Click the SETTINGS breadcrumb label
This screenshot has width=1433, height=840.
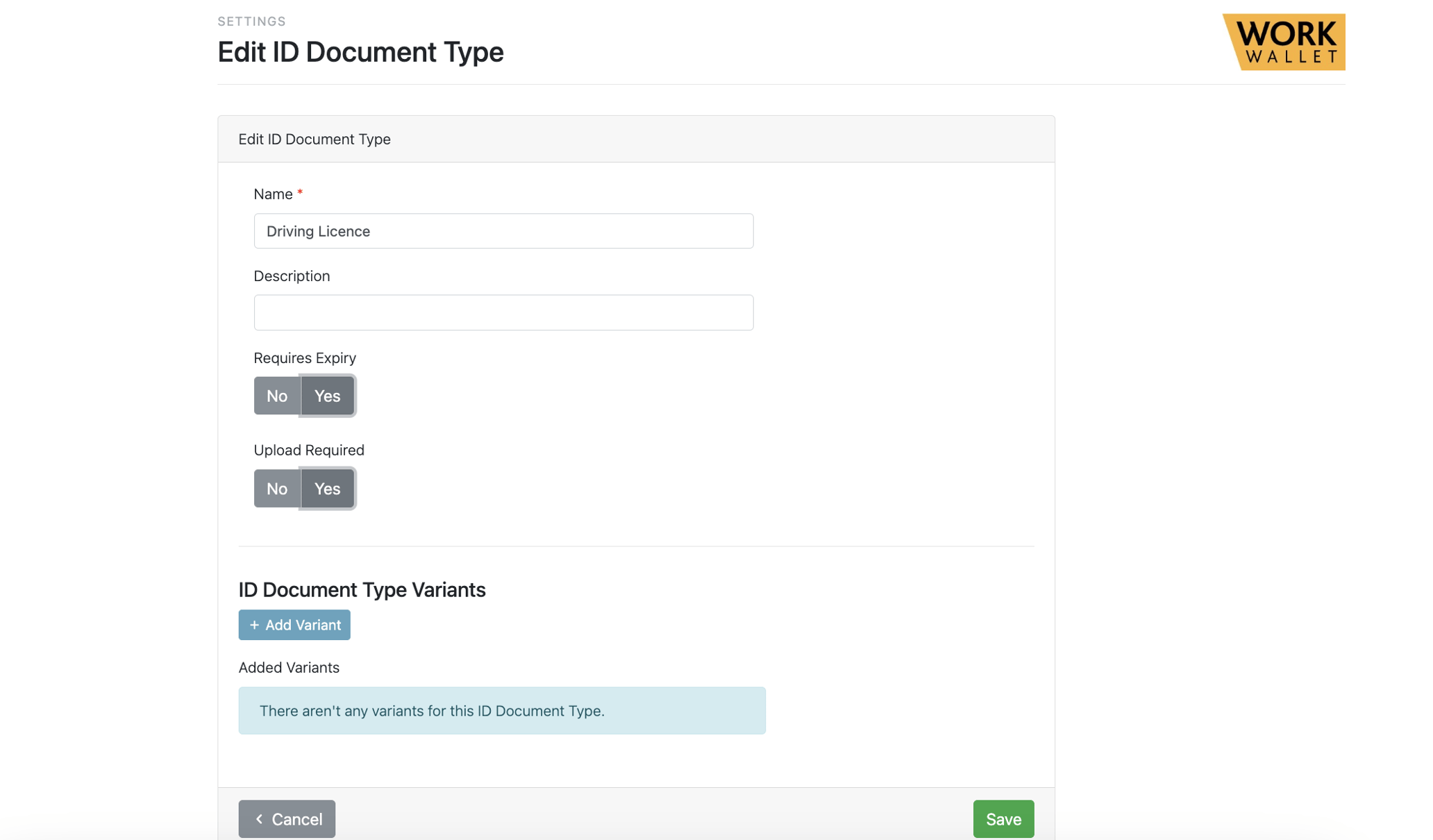point(251,21)
